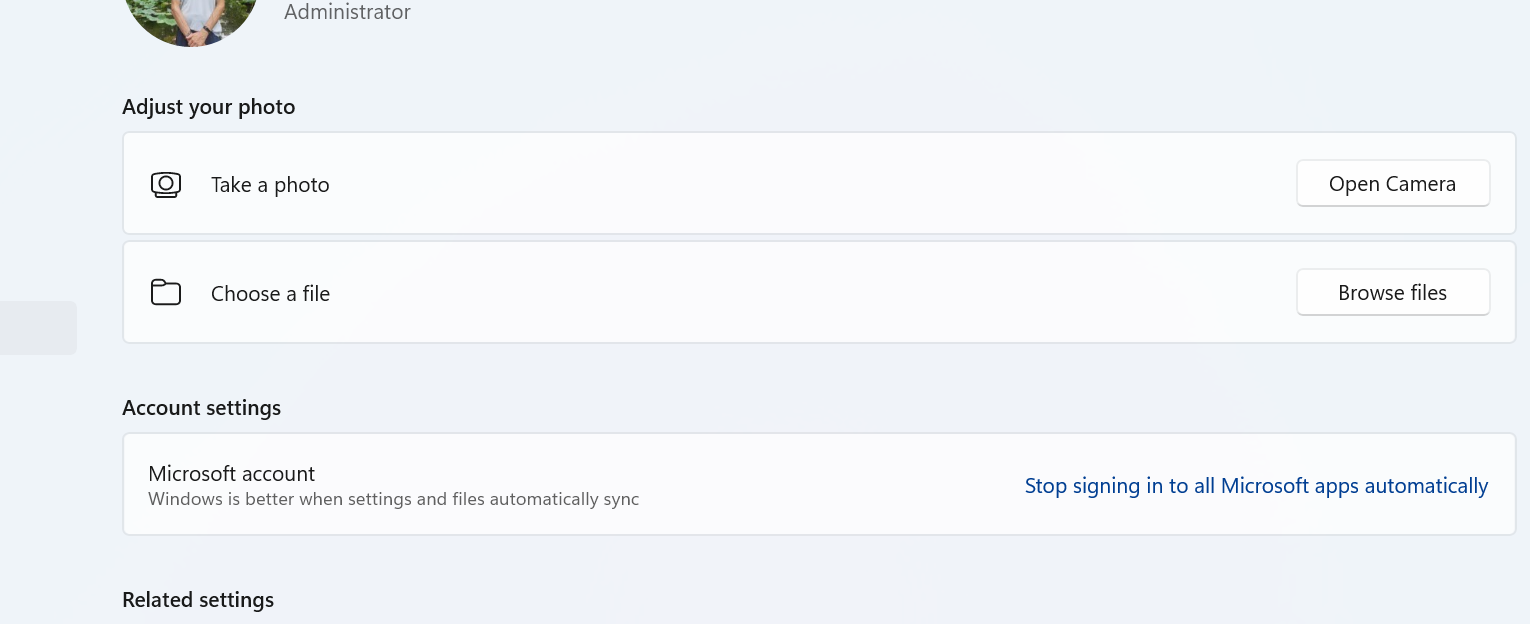Screen dimensions: 1530x624
Task: Click the Microsoft account title text
Action: point(231,474)
